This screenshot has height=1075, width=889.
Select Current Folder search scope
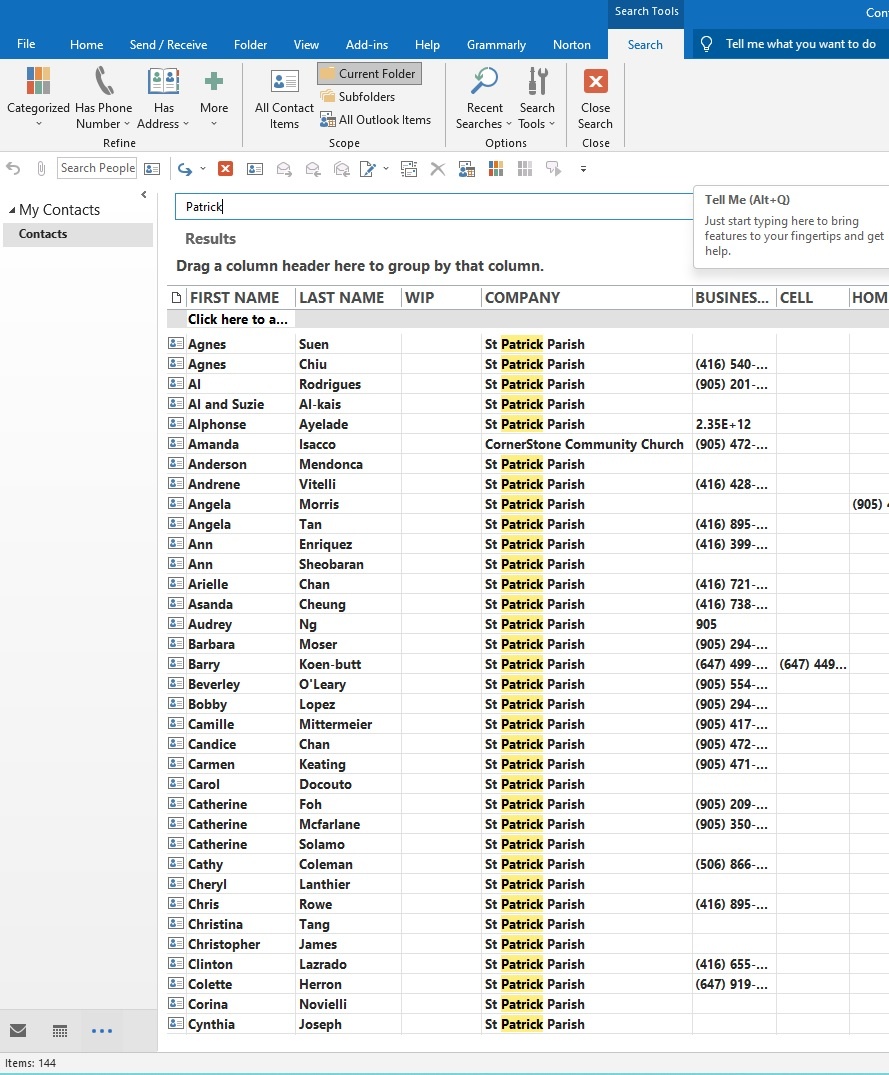(x=369, y=73)
